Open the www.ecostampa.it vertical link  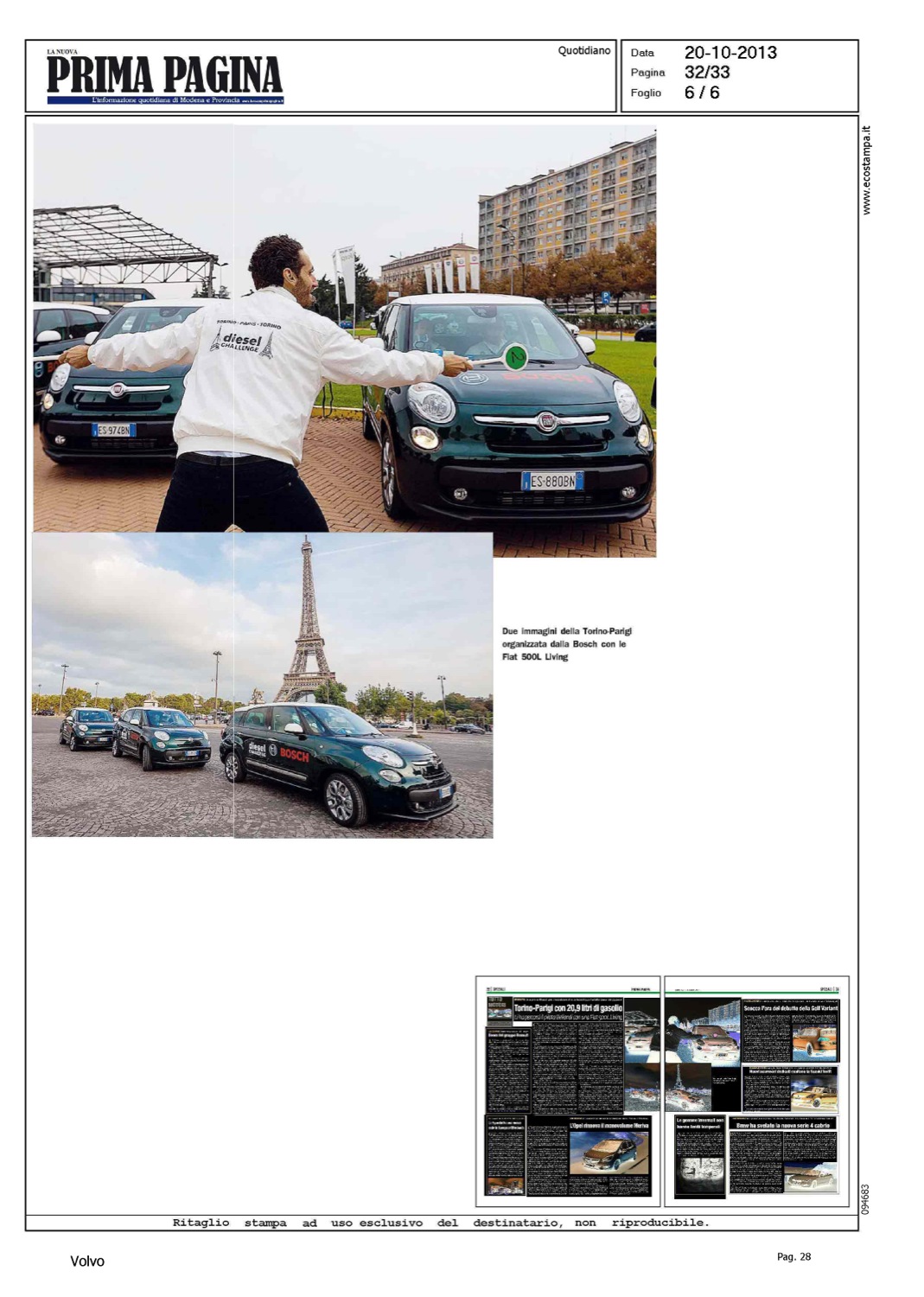(x=867, y=170)
